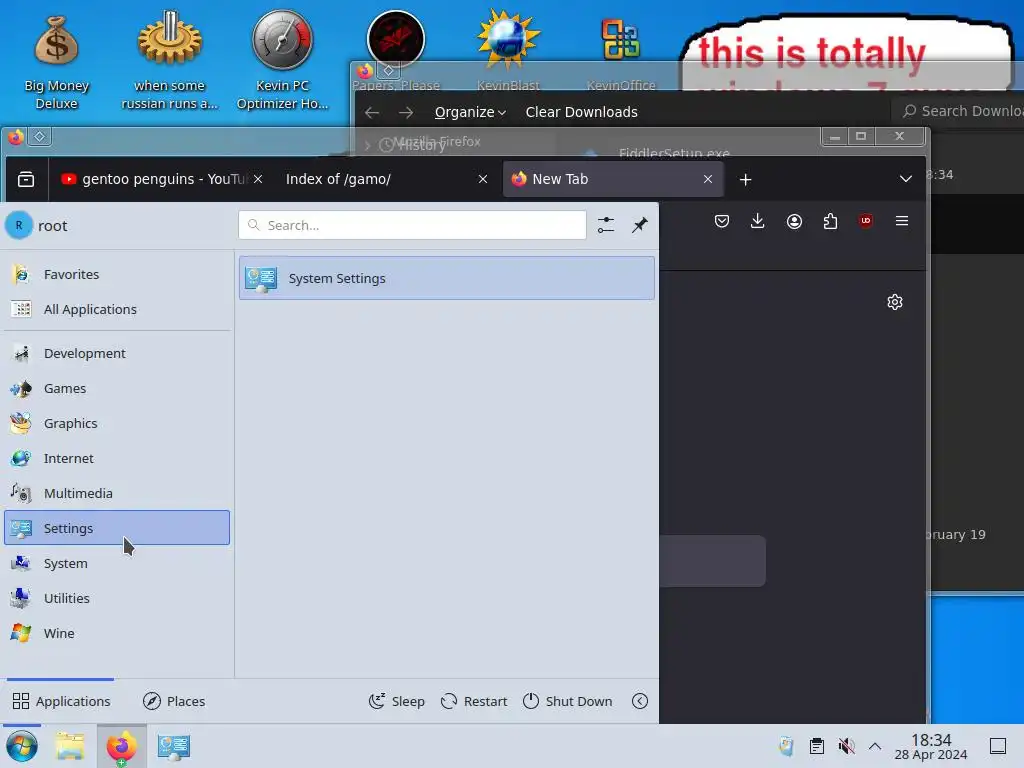Screen dimensions: 1024x768
Task: Open the launcher configure sliders icon
Action: [605, 225]
